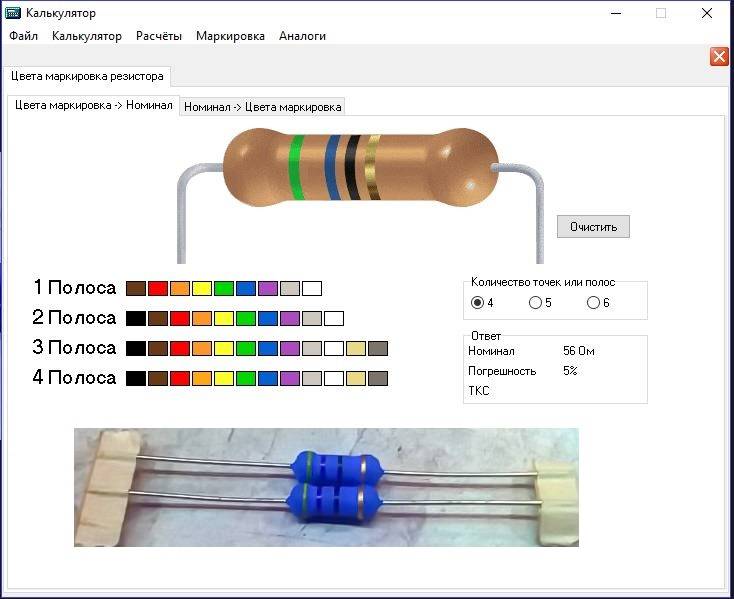Choose green swatch in 2 Полоса row

tap(246, 318)
